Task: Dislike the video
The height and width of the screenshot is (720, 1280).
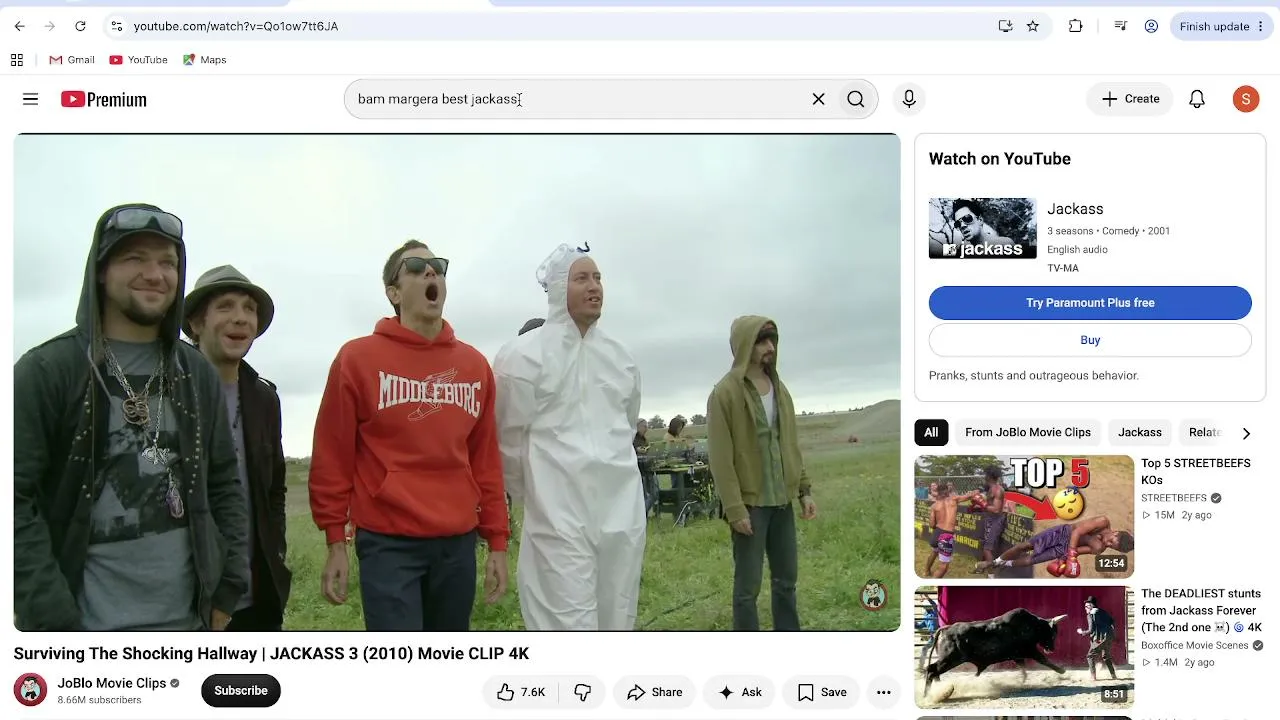Action: point(583,692)
